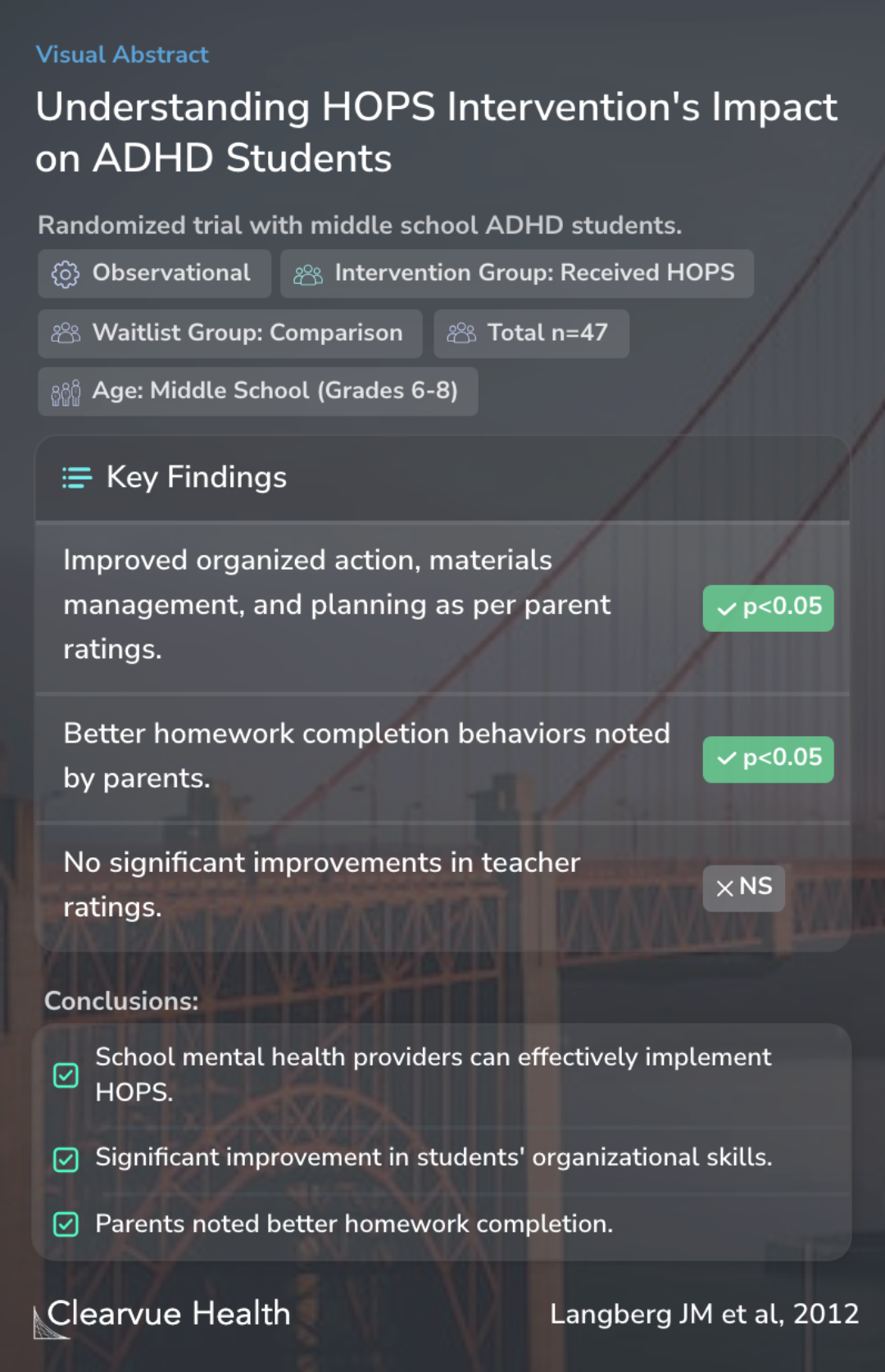This screenshot has width=885, height=1372.
Task: Click checkbox for Parents noted better homework completion
Action: pos(66,1224)
